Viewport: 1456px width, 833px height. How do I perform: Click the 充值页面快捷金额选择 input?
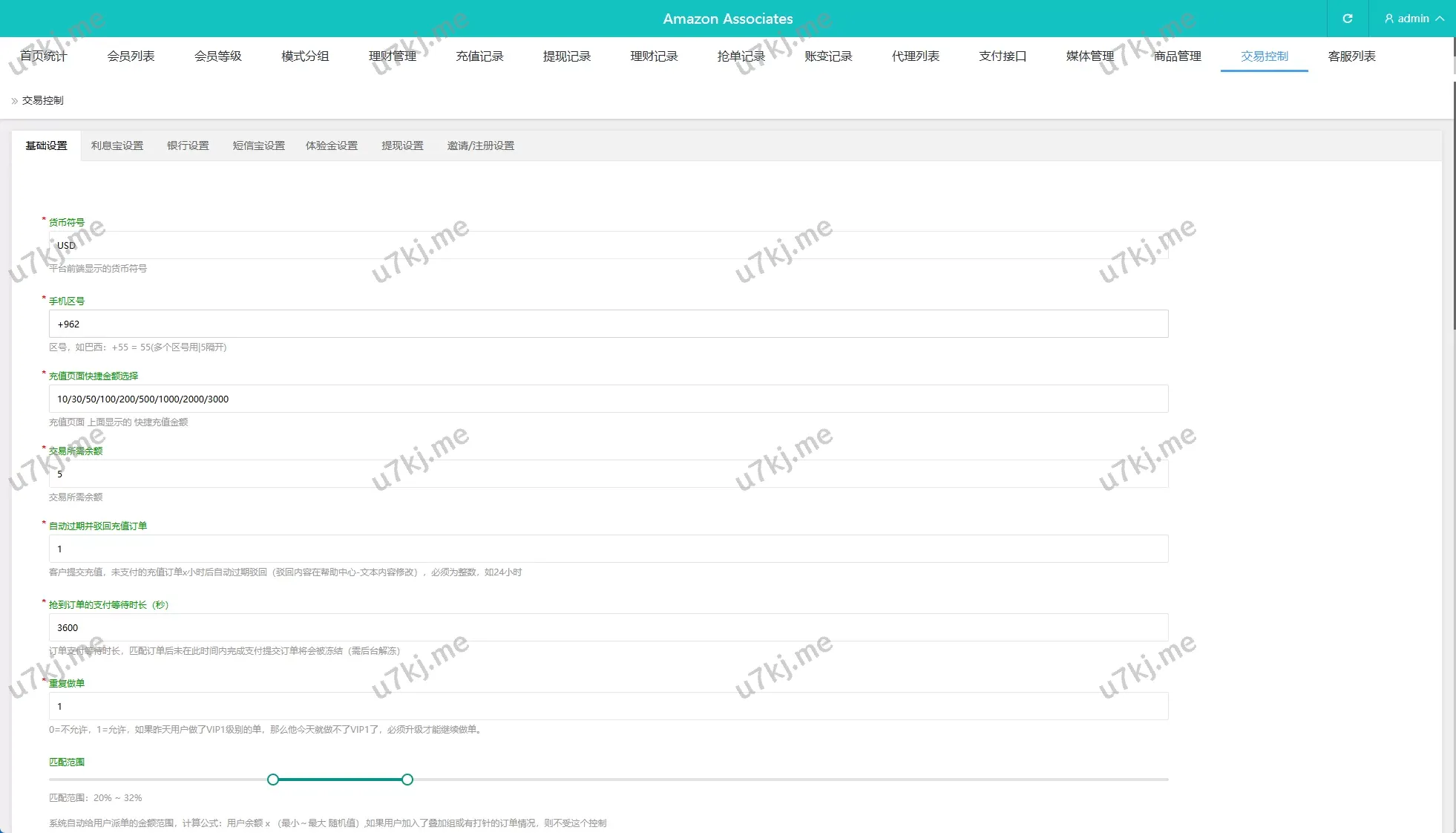click(609, 399)
